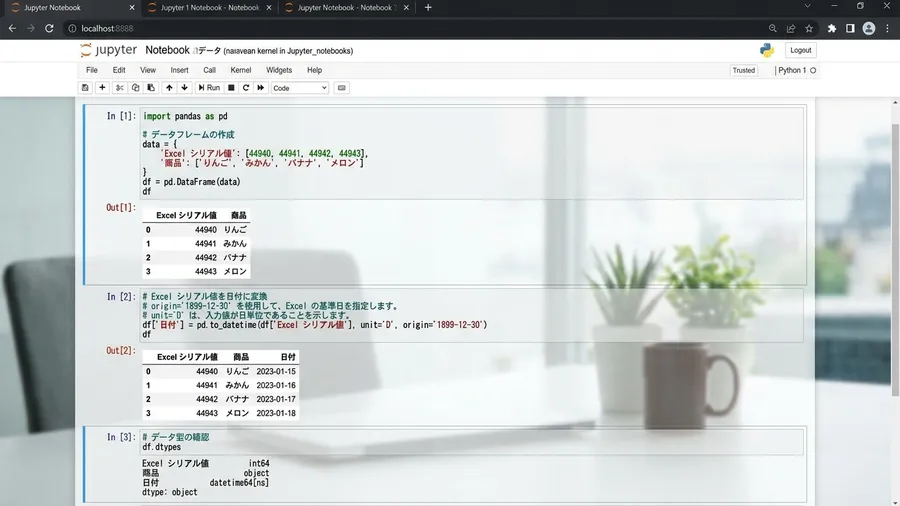Click inside code cell In [2]
The width and height of the screenshot is (900, 506).
472,315
